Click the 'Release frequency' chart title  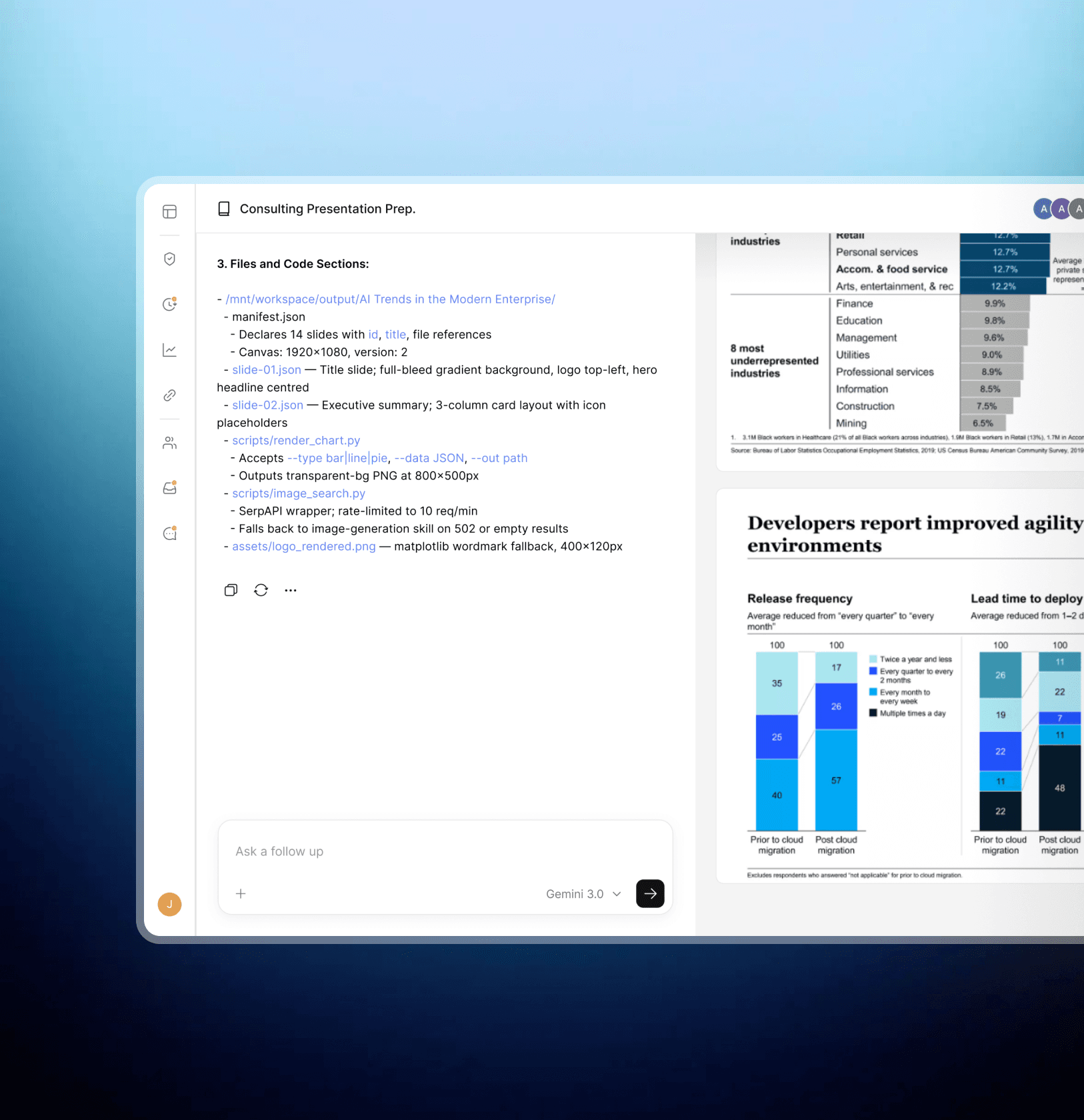click(x=799, y=599)
